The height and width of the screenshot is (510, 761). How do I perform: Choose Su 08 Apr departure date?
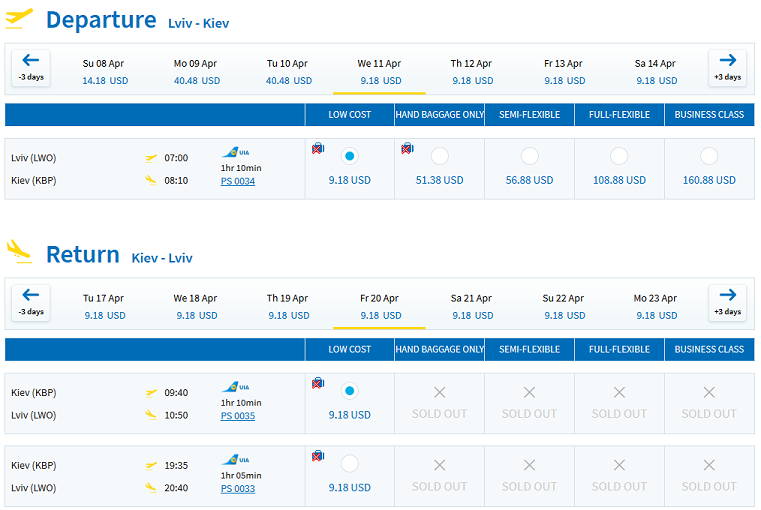pyautogui.click(x=104, y=72)
